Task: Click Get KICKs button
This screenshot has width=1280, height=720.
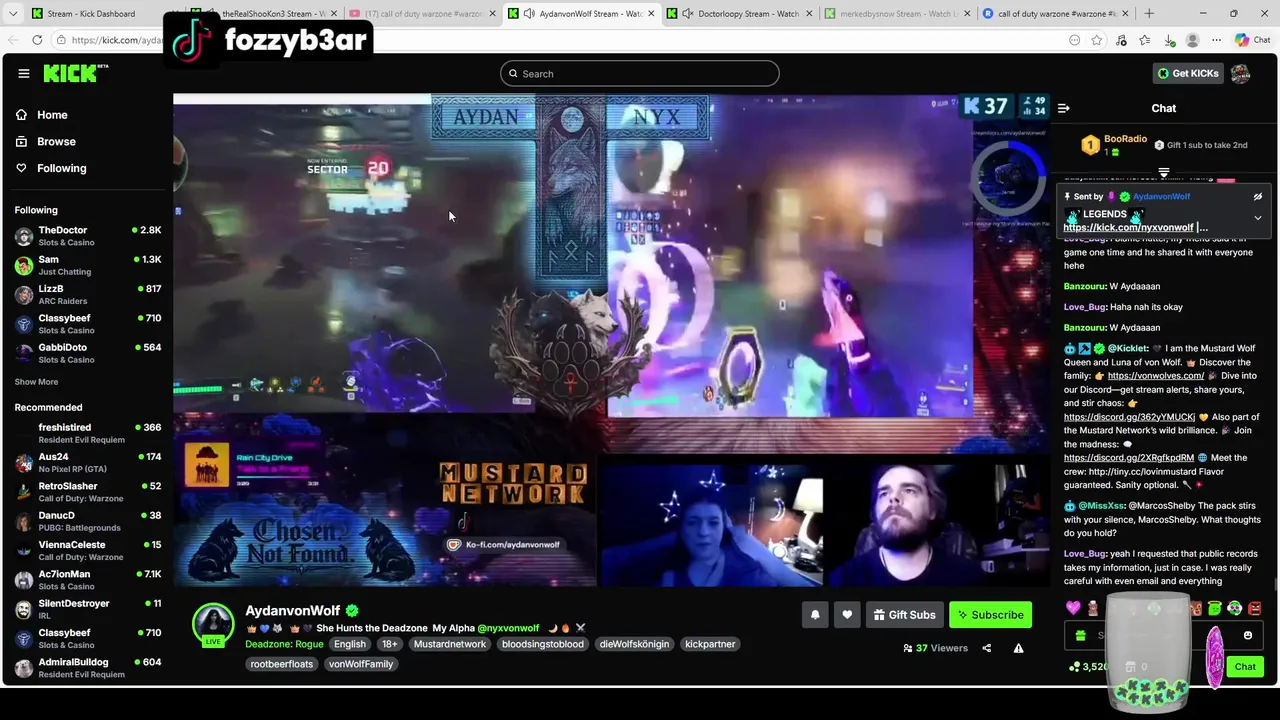Action: pyautogui.click(x=1188, y=73)
